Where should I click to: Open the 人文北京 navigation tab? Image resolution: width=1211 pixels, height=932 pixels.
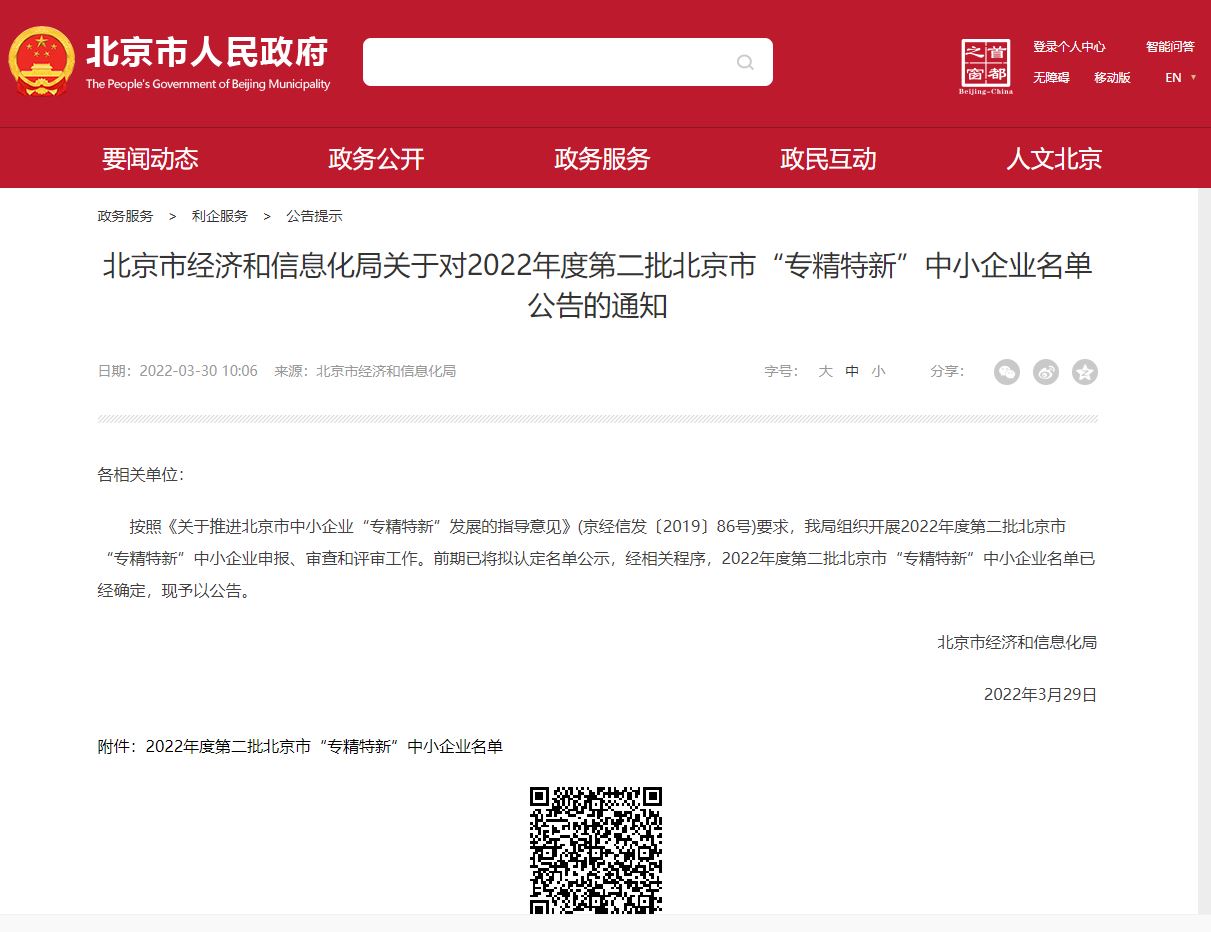coord(1054,158)
